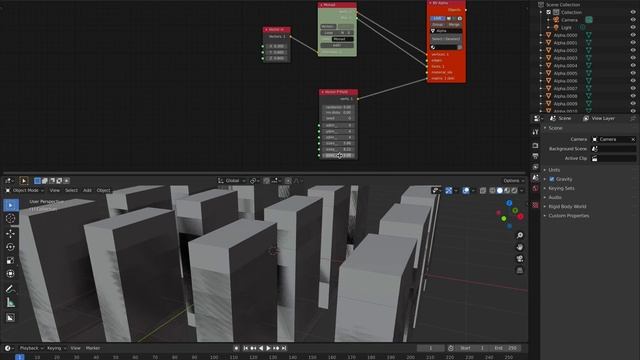Select the Measure tool
The width and height of the screenshot is (640, 360).
(11, 302)
